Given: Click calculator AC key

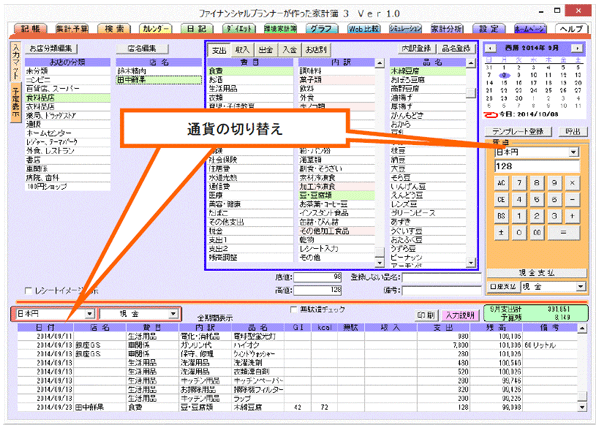Looking at the screenshot, I should (x=501, y=183).
